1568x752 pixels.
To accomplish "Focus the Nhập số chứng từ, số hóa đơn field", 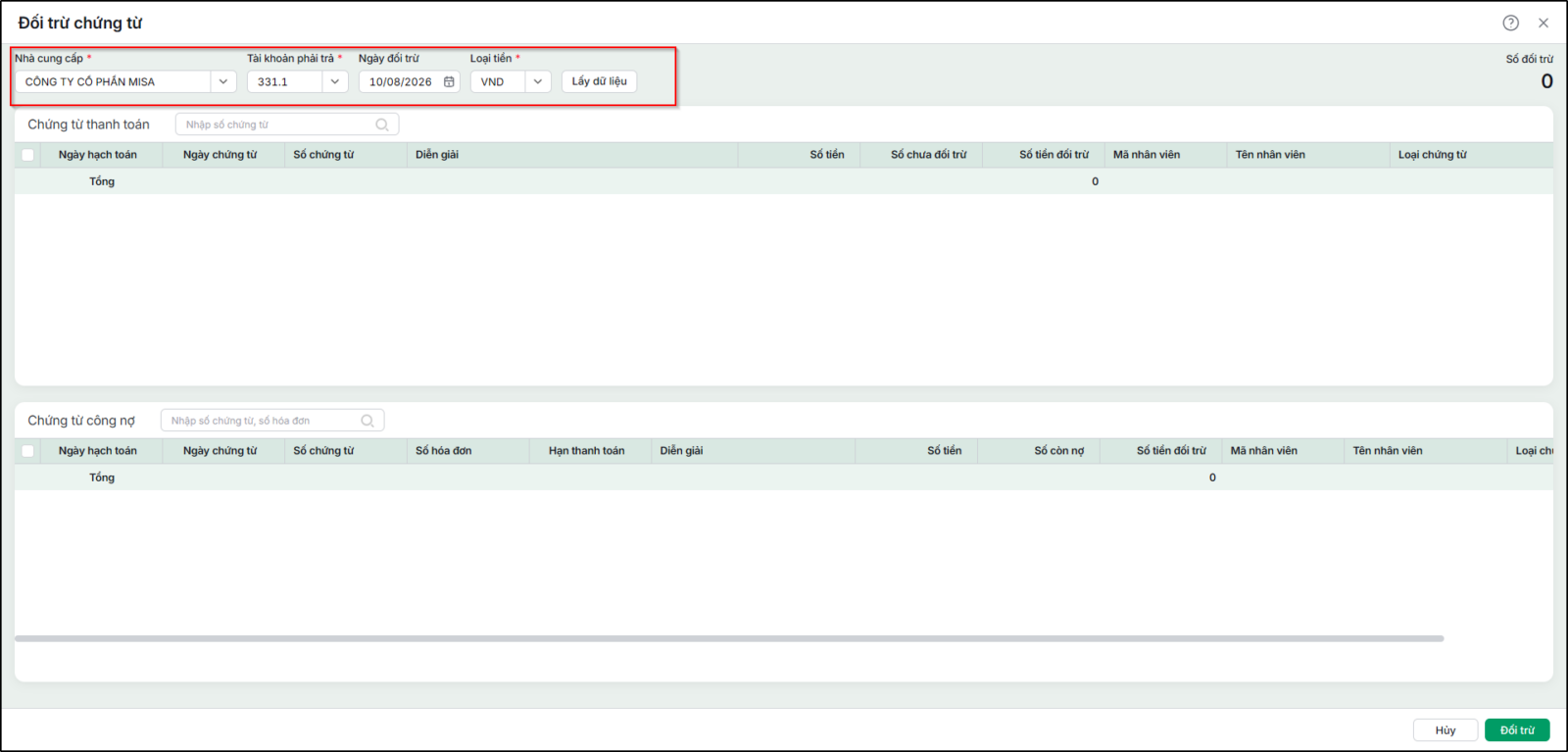I will [x=260, y=421].
